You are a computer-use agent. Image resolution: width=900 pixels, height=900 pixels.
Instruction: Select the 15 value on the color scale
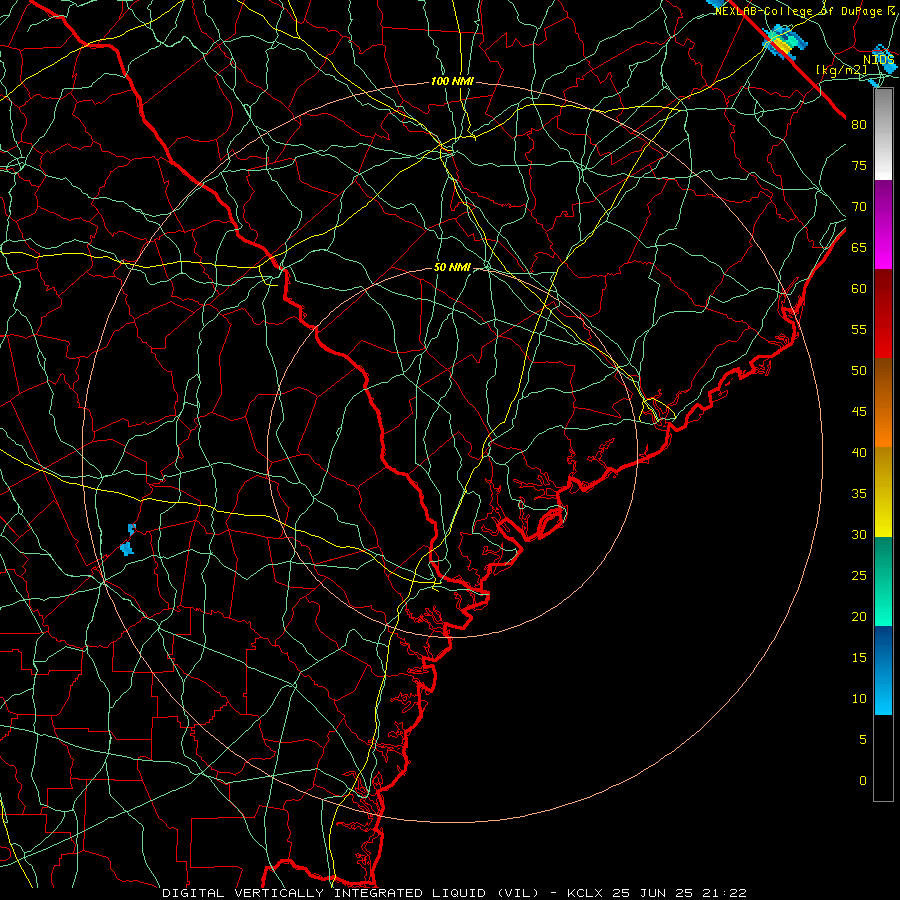pyautogui.click(x=859, y=657)
